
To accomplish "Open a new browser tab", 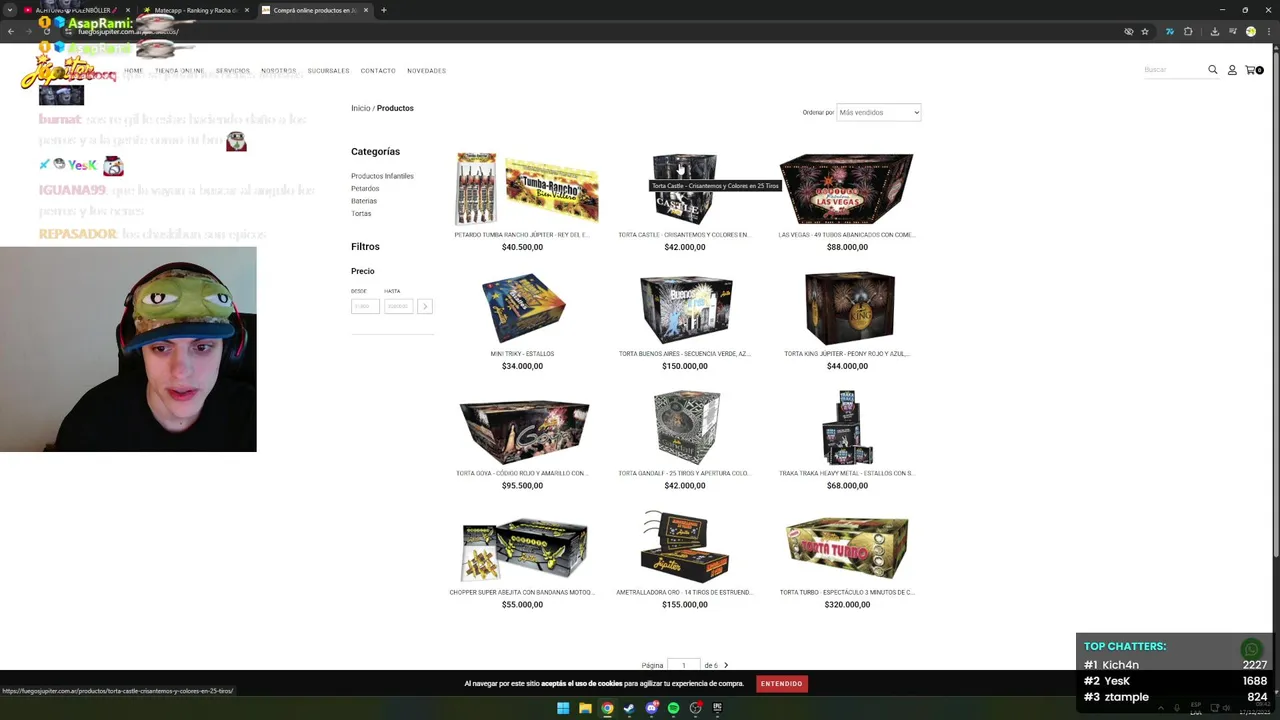I will coord(383,10).
